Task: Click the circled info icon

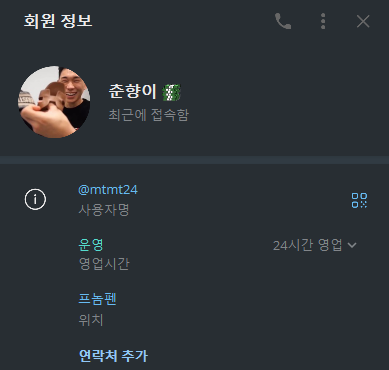Action: point(35,199)
